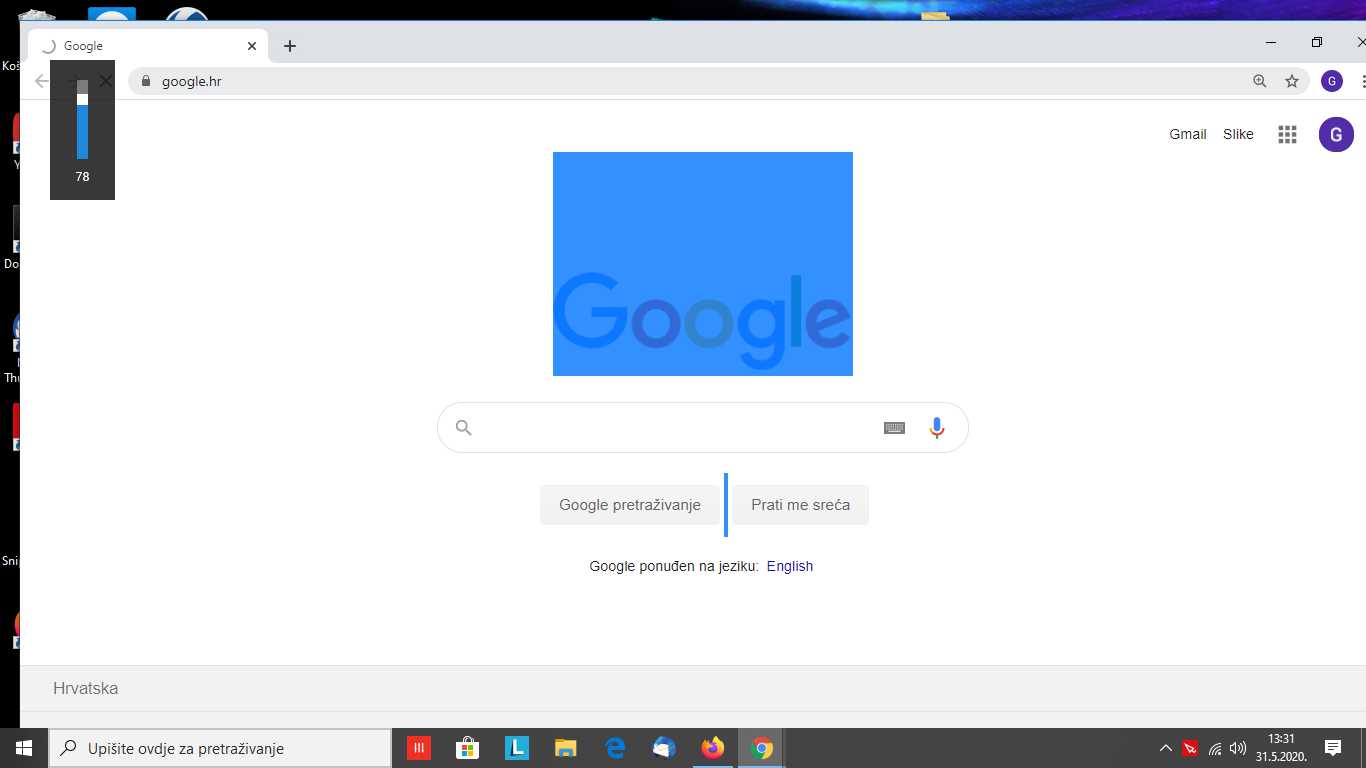Open the red app on taskbar
The height and width of the screenshot is (768, 1366).
(419, 748)
